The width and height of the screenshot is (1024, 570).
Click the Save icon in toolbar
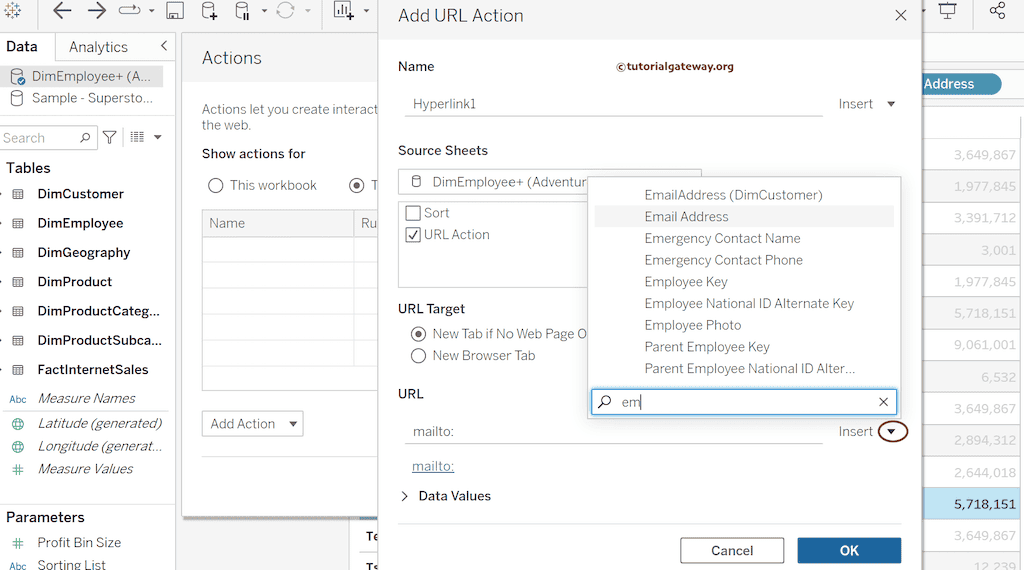[175, 11]
